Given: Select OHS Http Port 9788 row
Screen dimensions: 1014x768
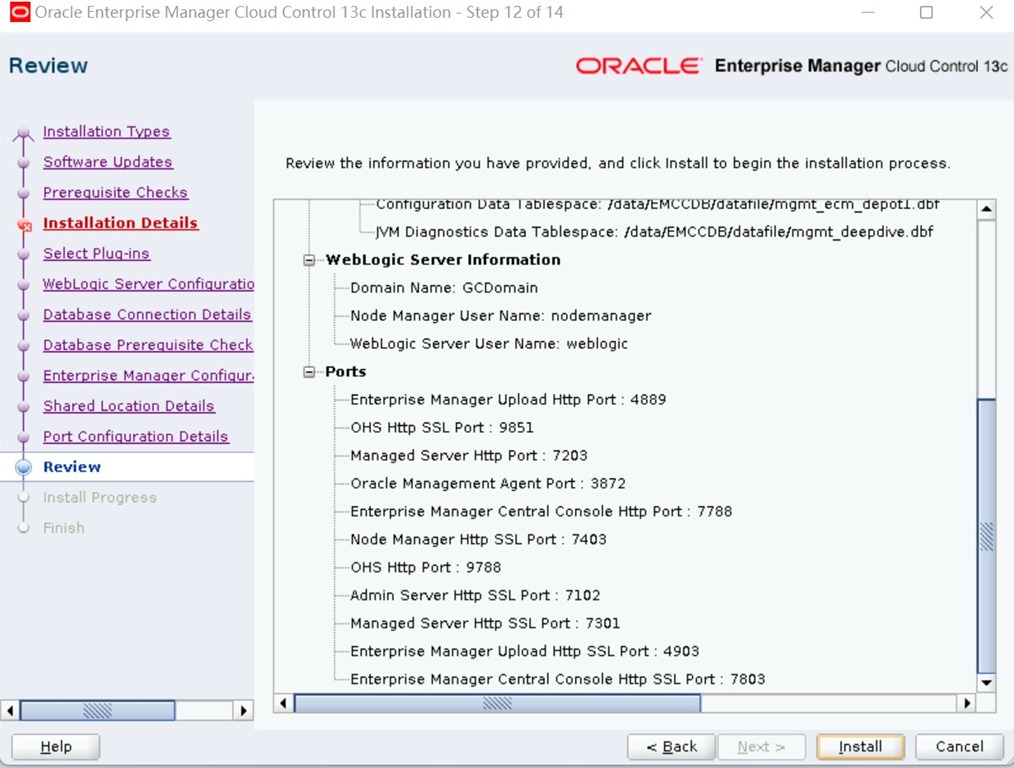Looking at the screenshot, I should (x=426, y=567).
